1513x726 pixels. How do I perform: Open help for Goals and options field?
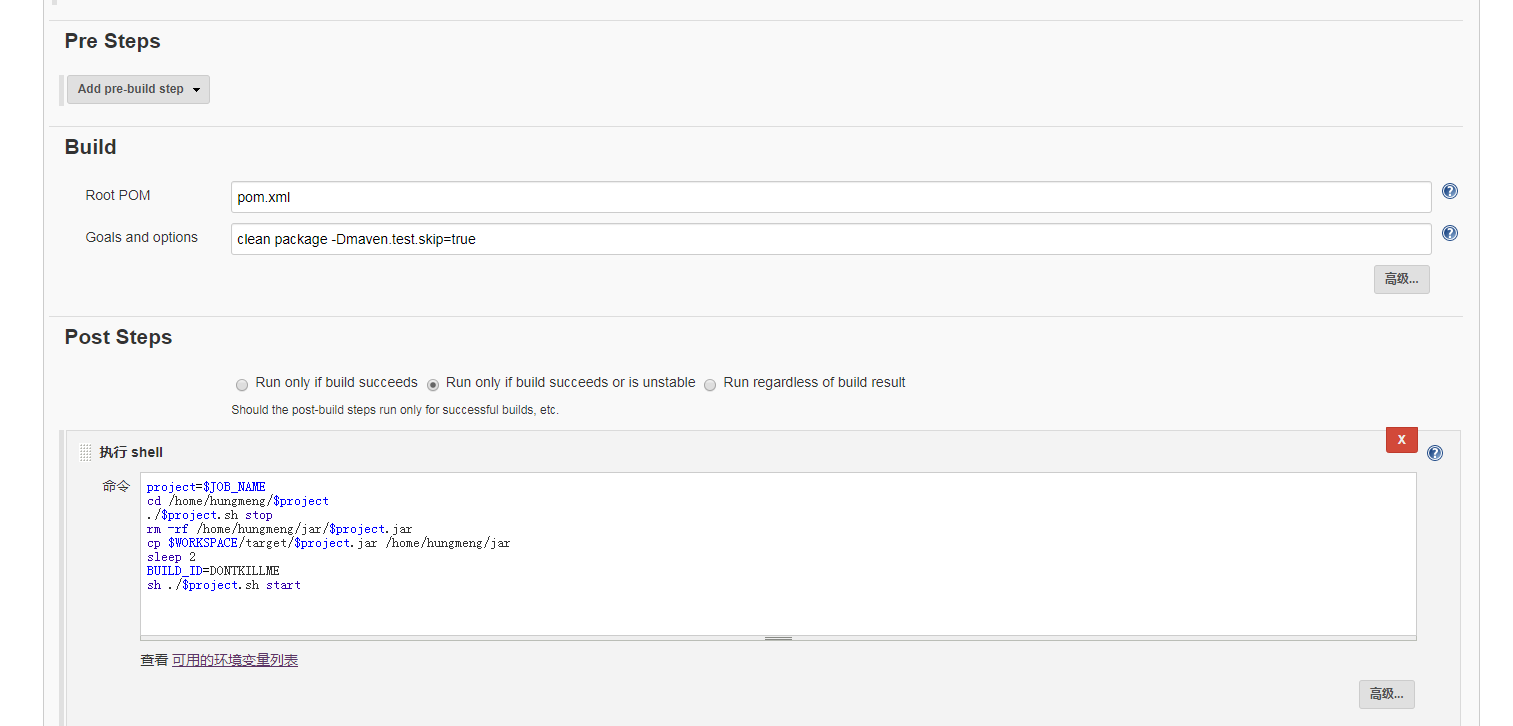tap(1449, 233)
